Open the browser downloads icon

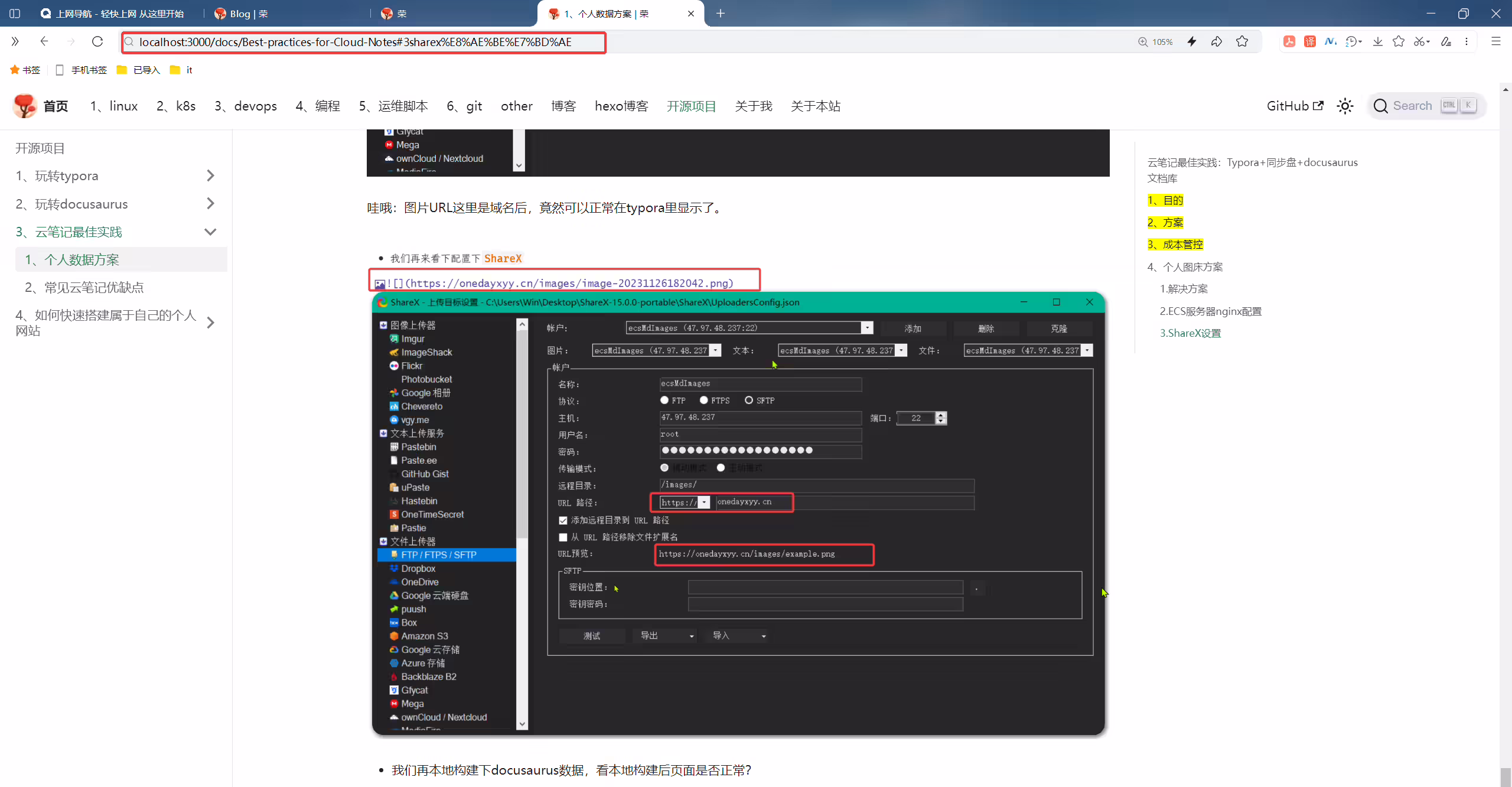pos(1377,41)
